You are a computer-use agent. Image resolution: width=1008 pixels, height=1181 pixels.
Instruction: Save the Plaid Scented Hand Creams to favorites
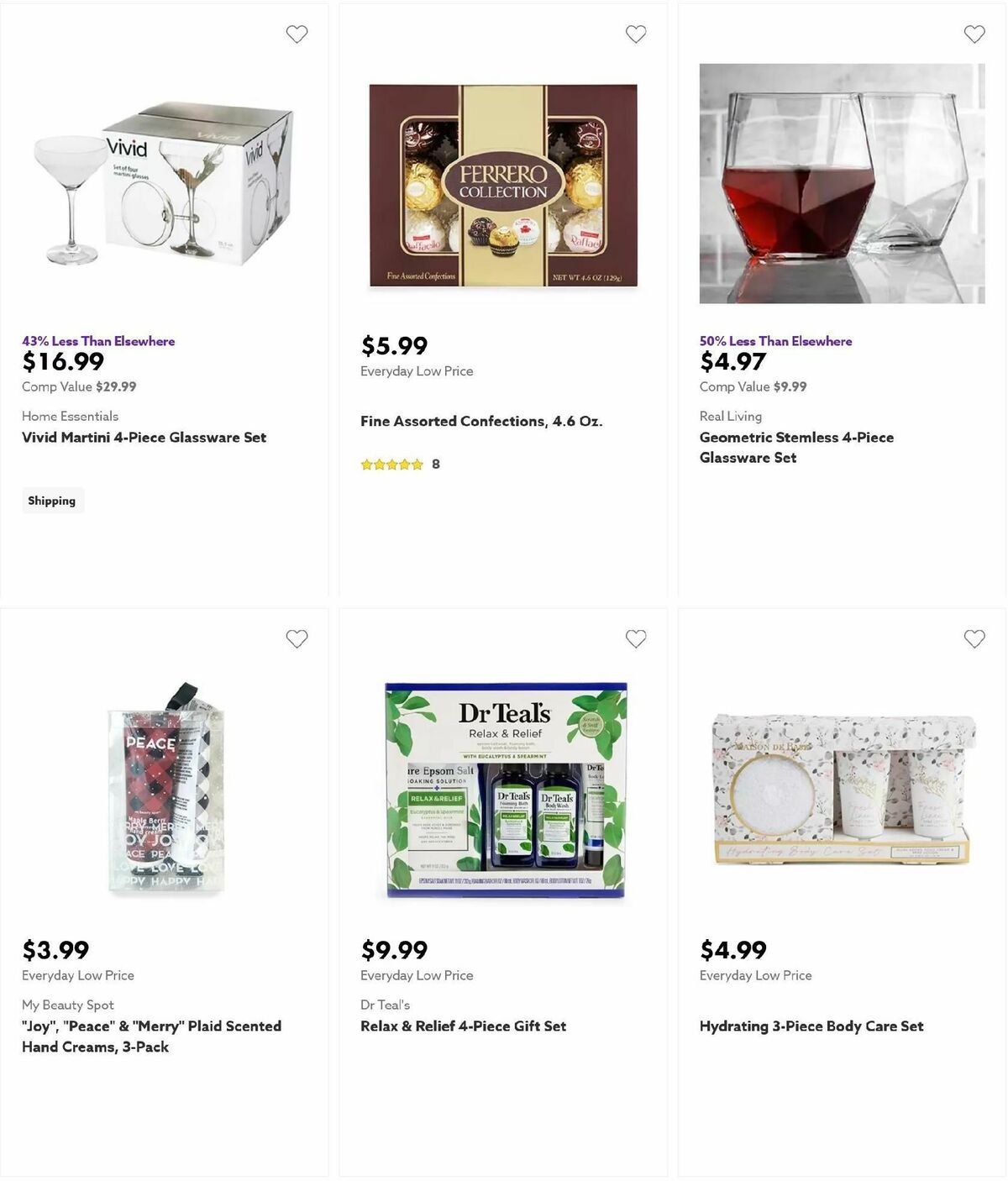[296, 638]
